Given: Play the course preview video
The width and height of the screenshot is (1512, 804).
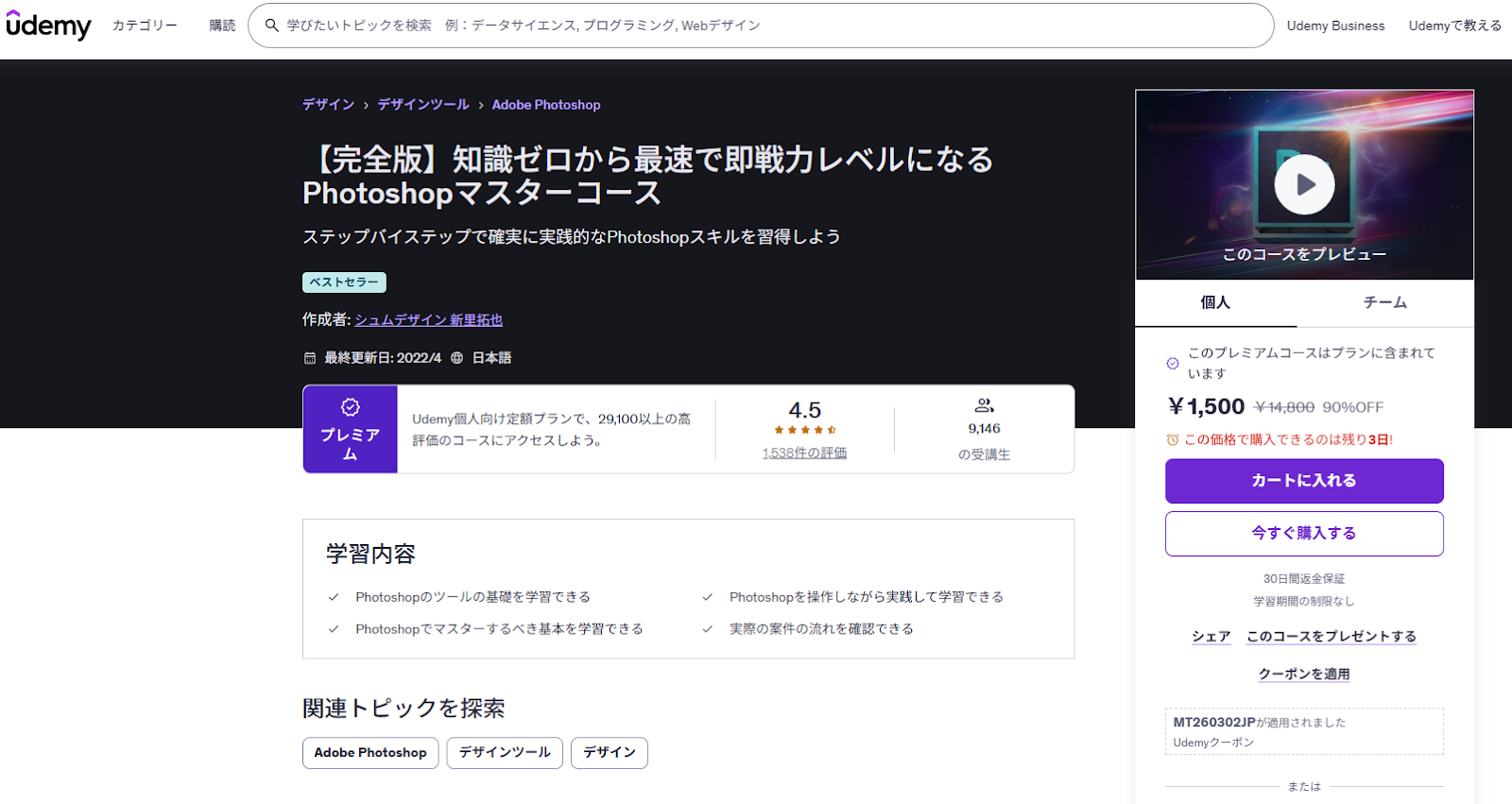Looking at the screenshot, I should [1304, 184].
